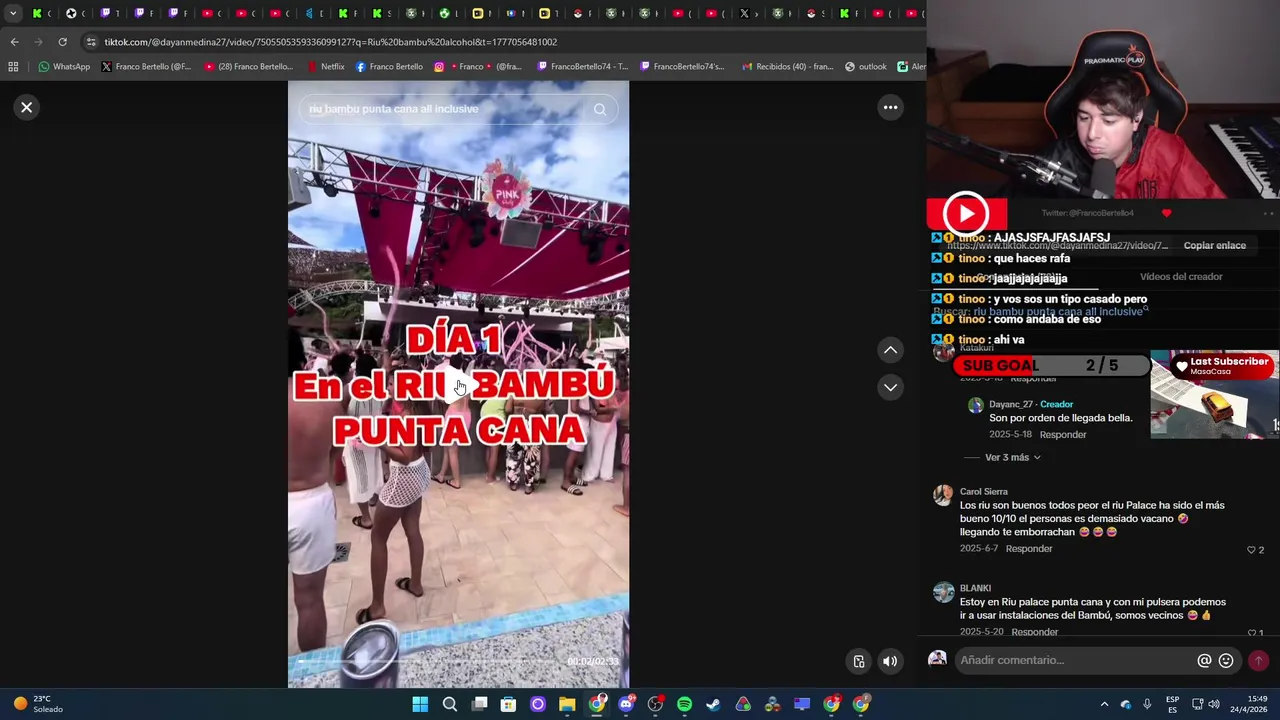Go to the previous video with the up arrow
Screen dimensions: 1280x720
coord(890,350)
